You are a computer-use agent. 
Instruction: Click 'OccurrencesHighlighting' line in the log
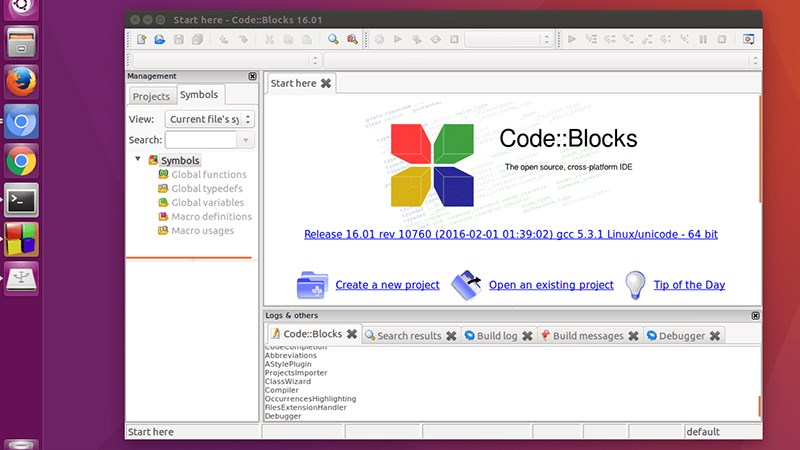310,398
